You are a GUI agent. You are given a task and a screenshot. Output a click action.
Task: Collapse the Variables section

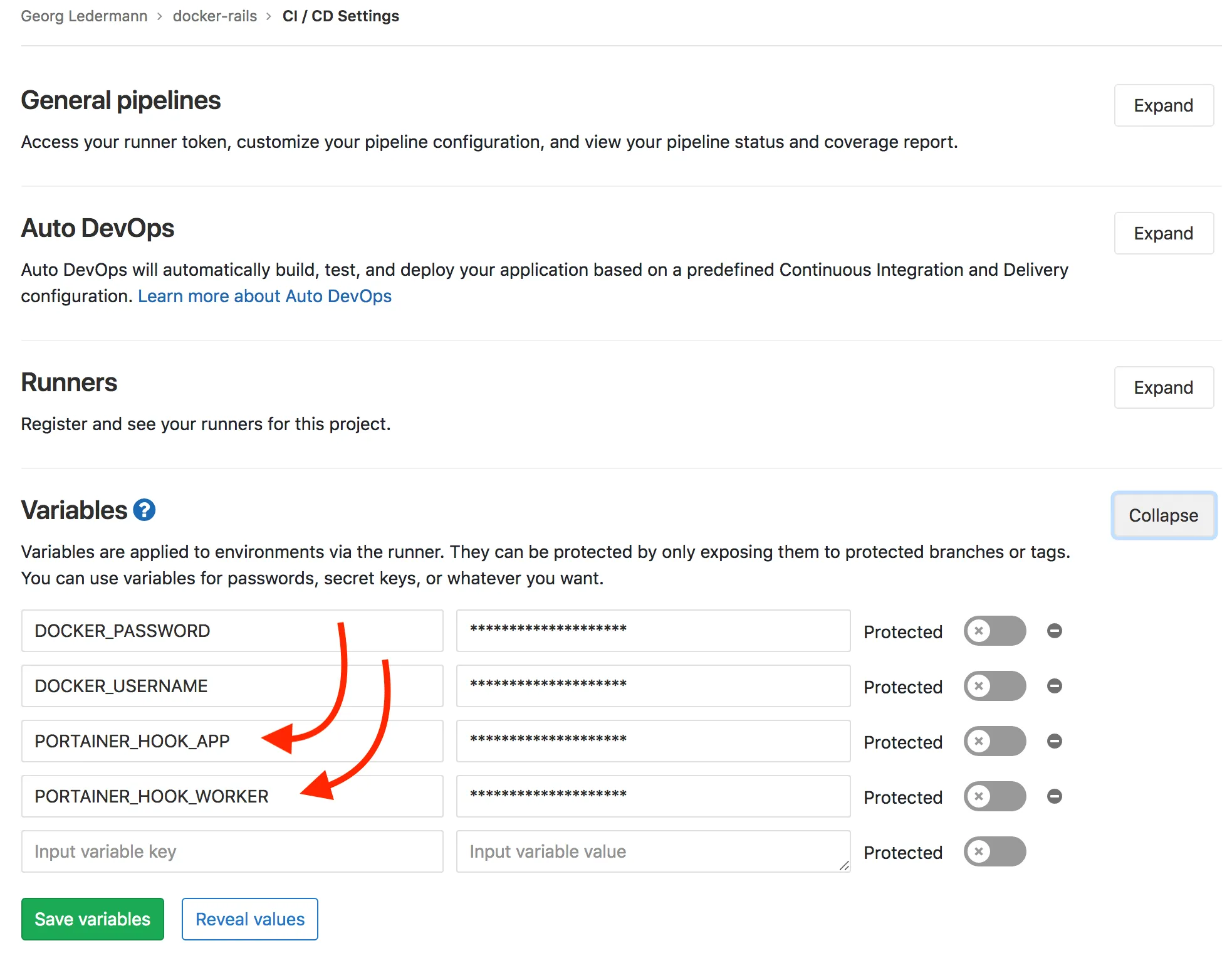coord(1163,515)
